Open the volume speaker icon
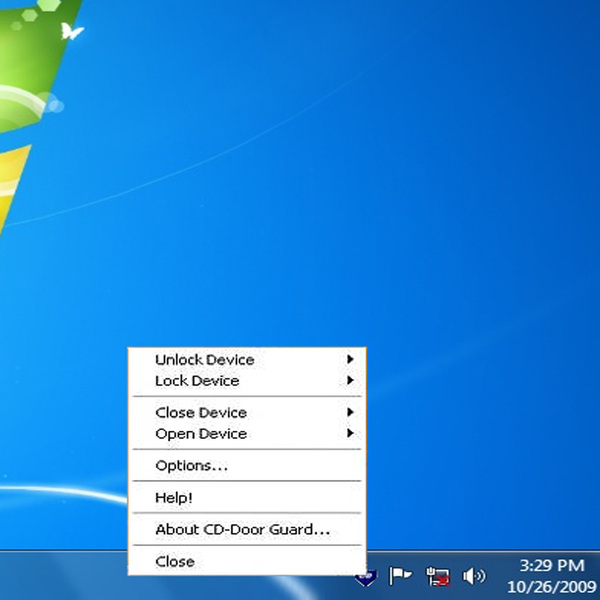This screenshot has height=600, width=600. [474, 576]
